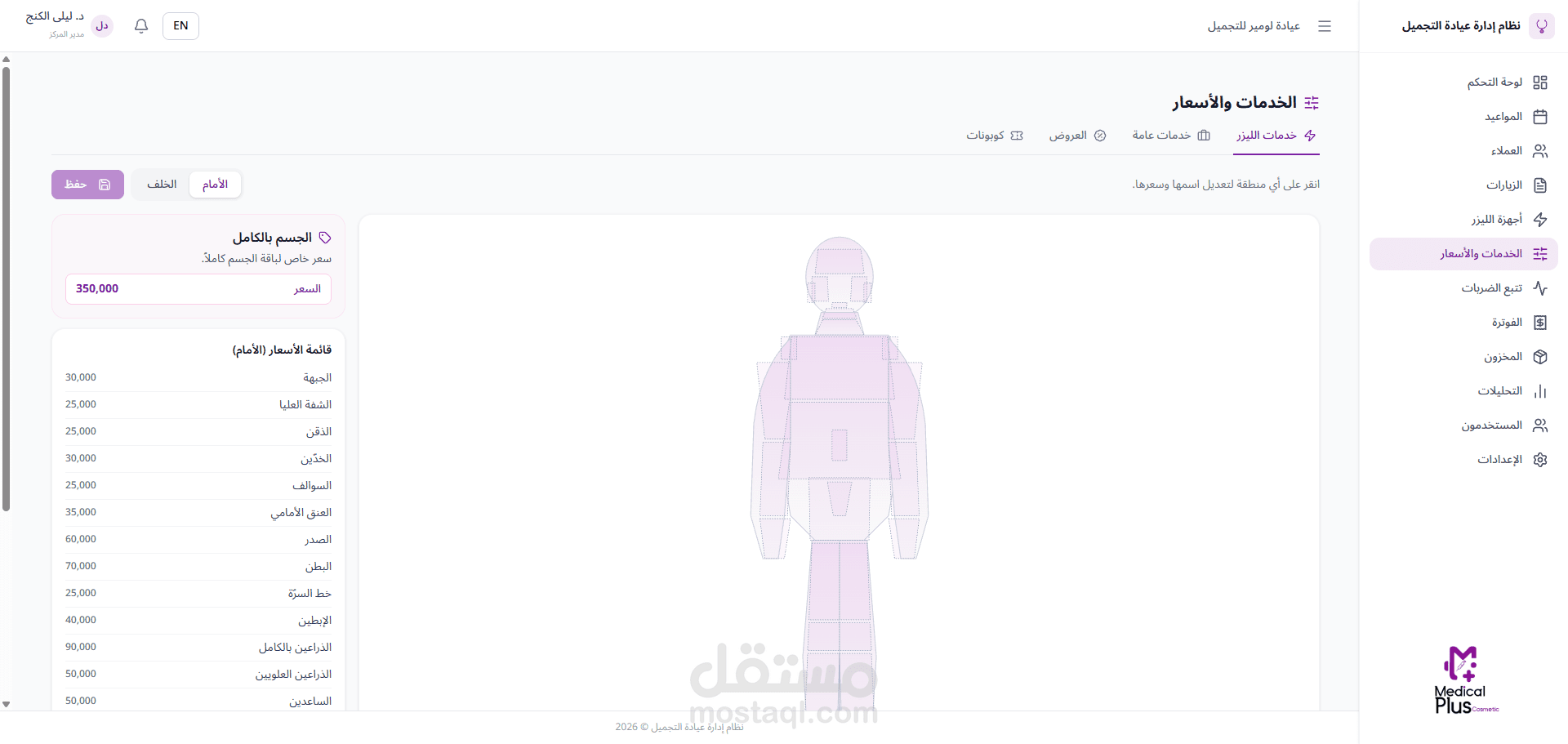This screenshot has height=744, width=1568.
Task: Click the السوالف price row
Action: pos(198,486)
